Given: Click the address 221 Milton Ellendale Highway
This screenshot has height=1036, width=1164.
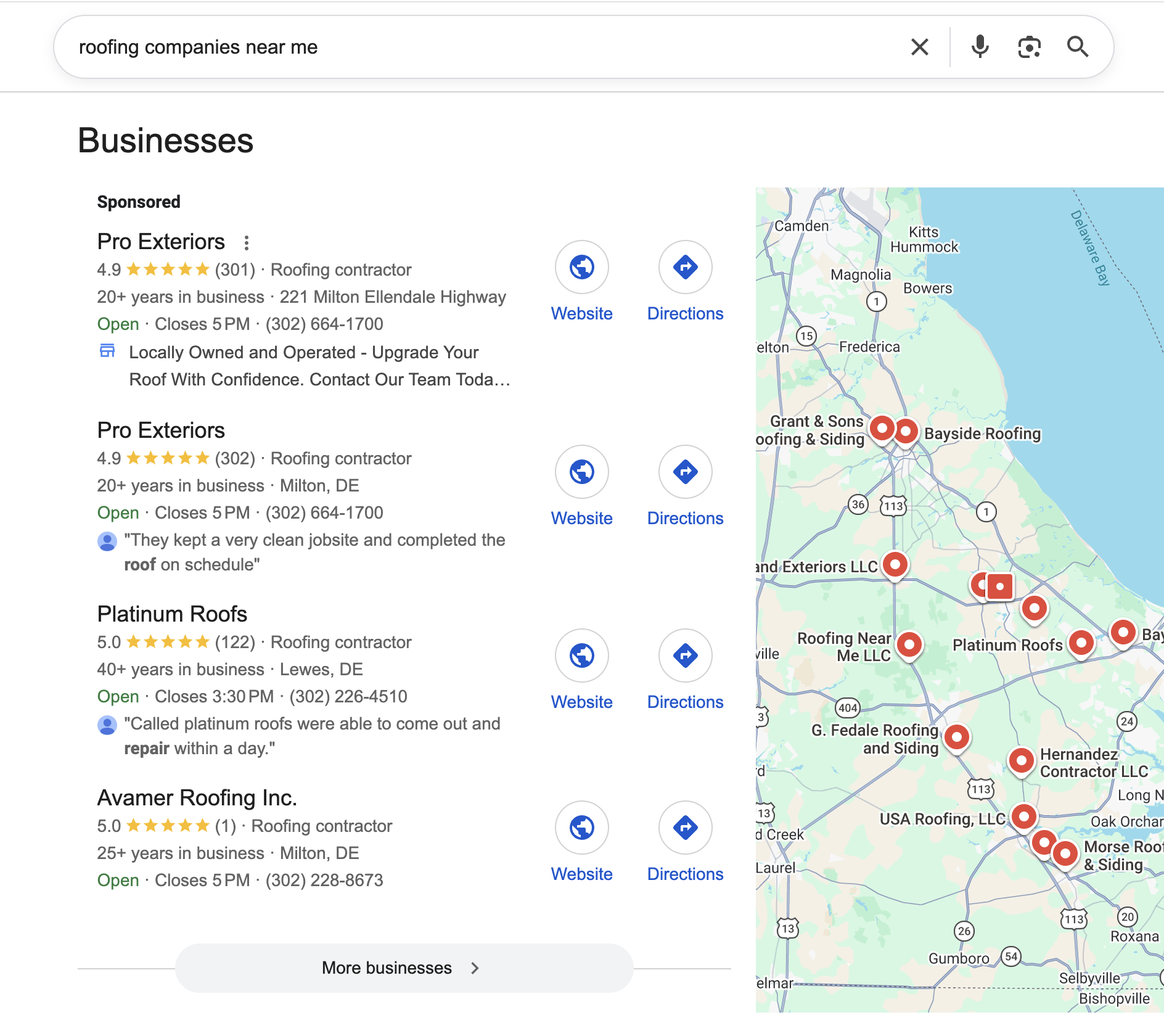Looking at the screenshot, I should [393, 297].
